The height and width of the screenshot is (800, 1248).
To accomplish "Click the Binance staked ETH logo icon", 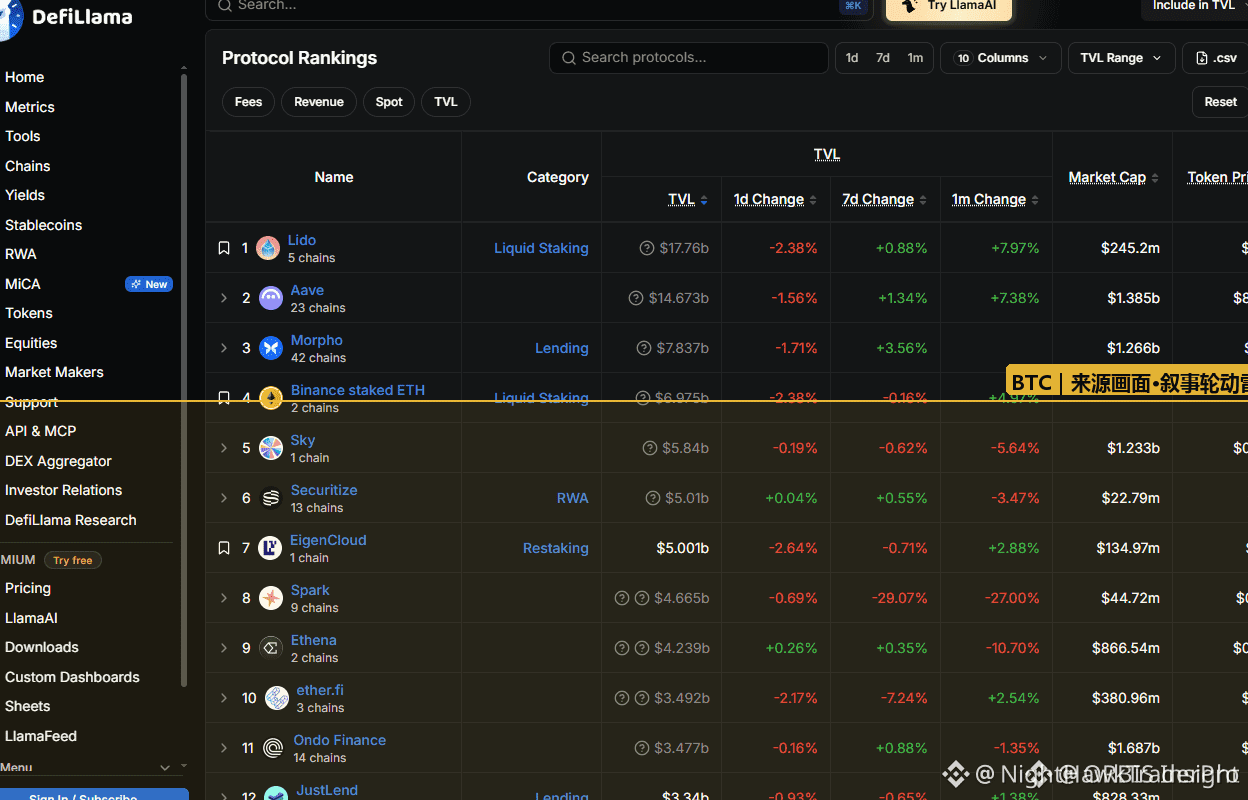I will pos(271,398).
